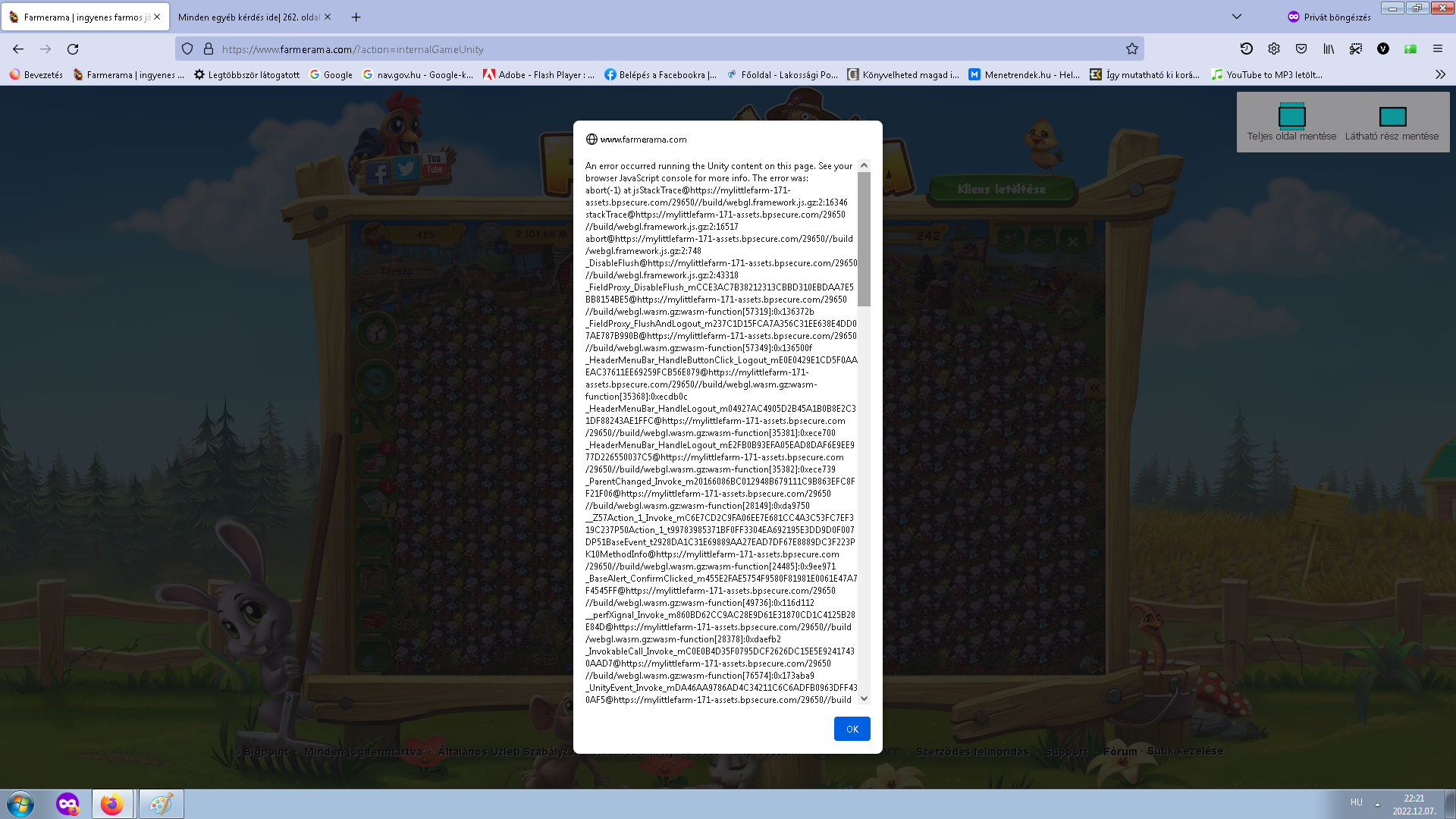Image resolution: width=1456 pixels, height=819 pixels.
Task: Show more bookmarks overflow chevron
Action: 1440,74
